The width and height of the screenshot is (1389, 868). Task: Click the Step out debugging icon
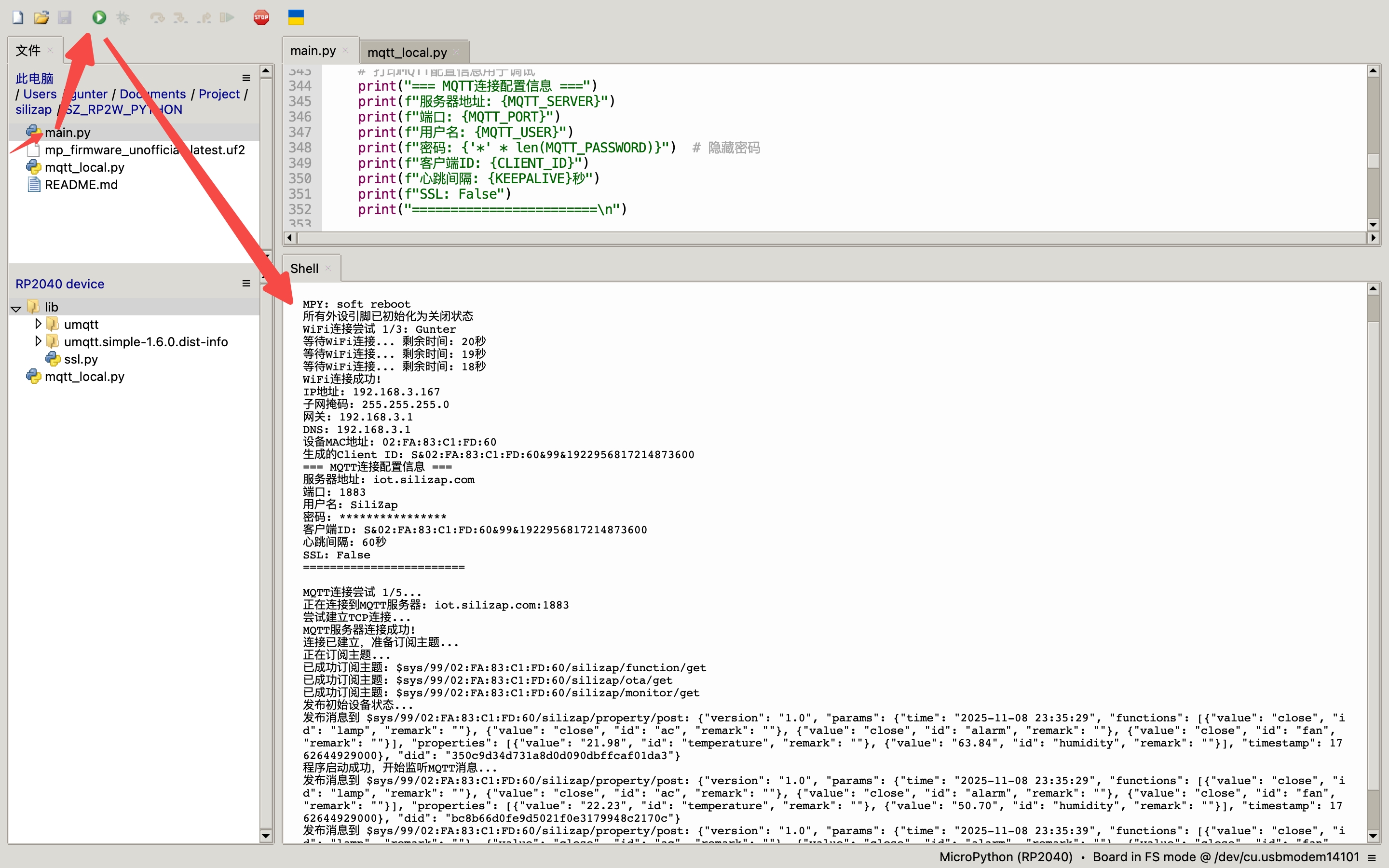click(204, 17)
